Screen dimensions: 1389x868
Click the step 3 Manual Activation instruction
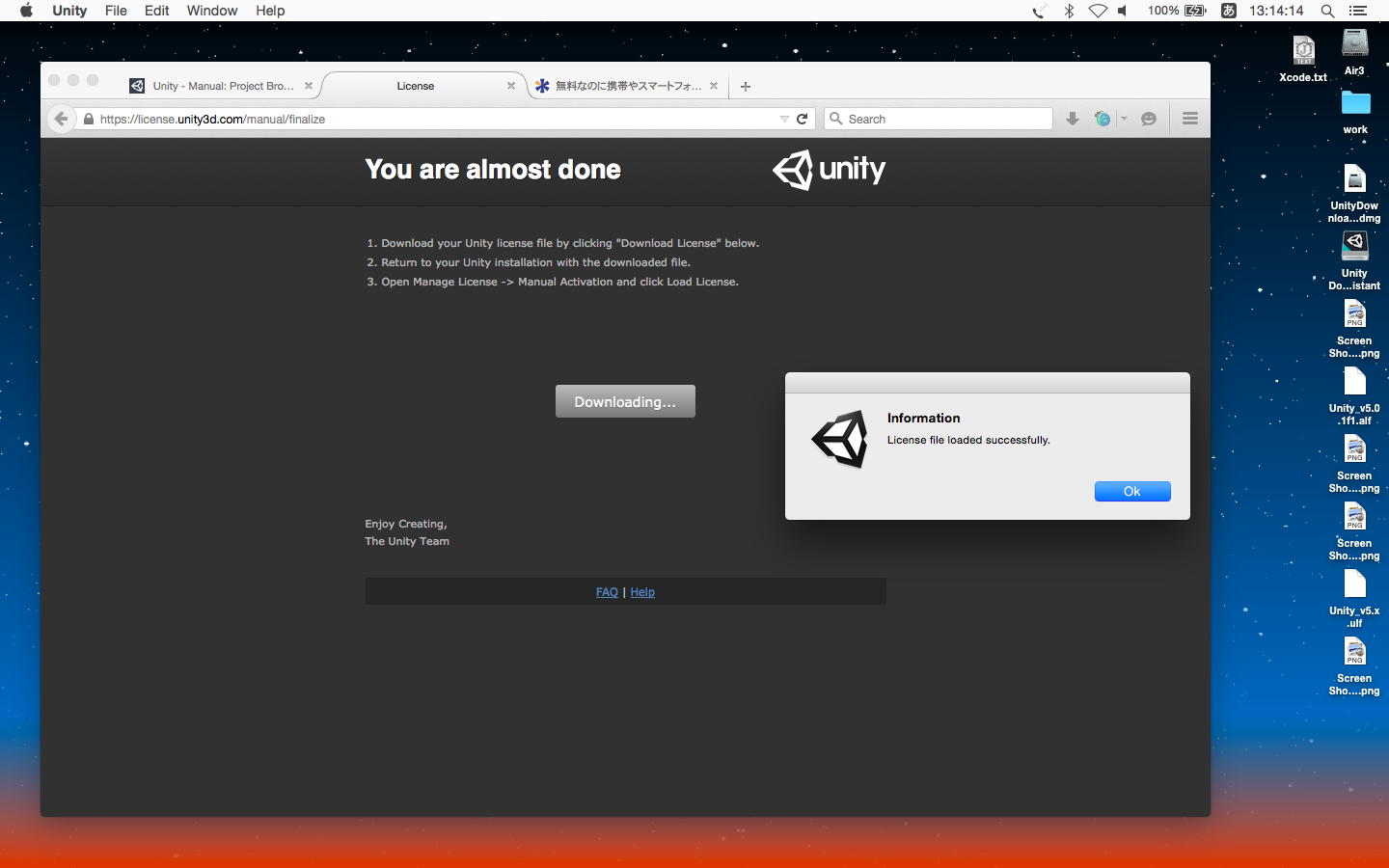click(x=553, y=282)
